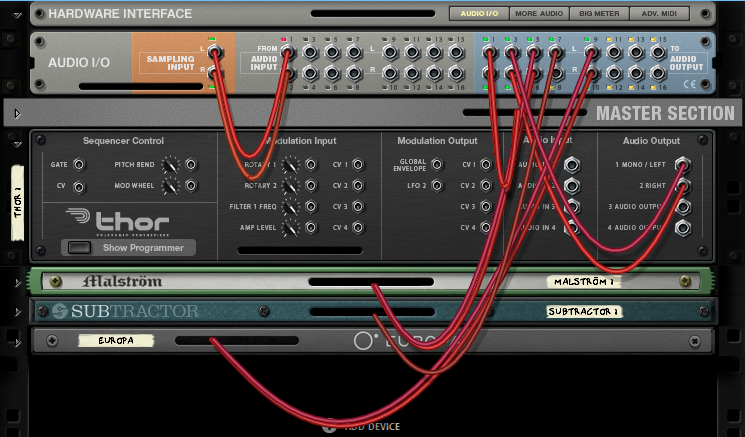Viewport: 745px width, 437px height.
Task: Click the HARDWARE INTERFACE title
Action: coord(120,14)
